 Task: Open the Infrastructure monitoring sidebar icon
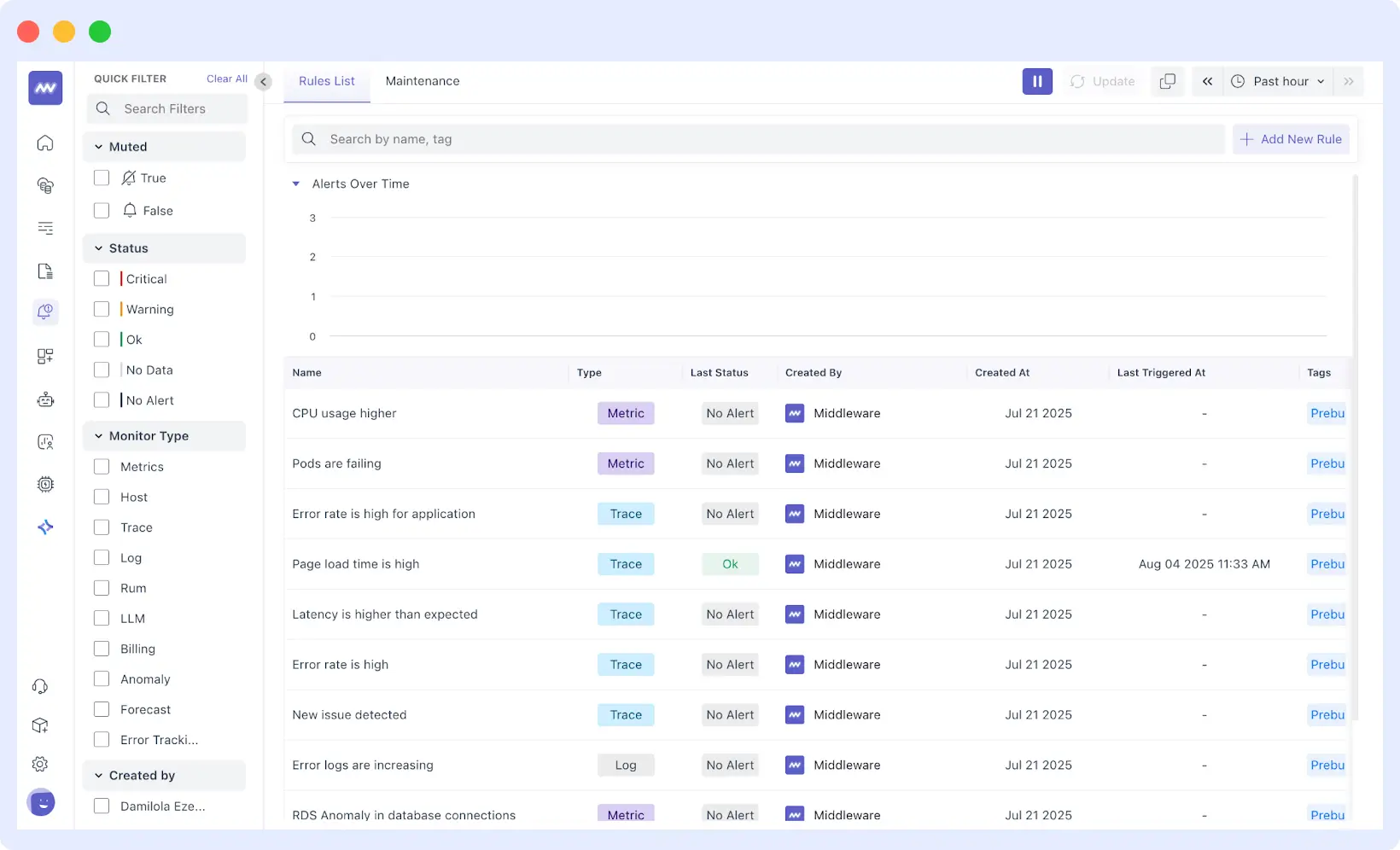(x=44, y=185)
